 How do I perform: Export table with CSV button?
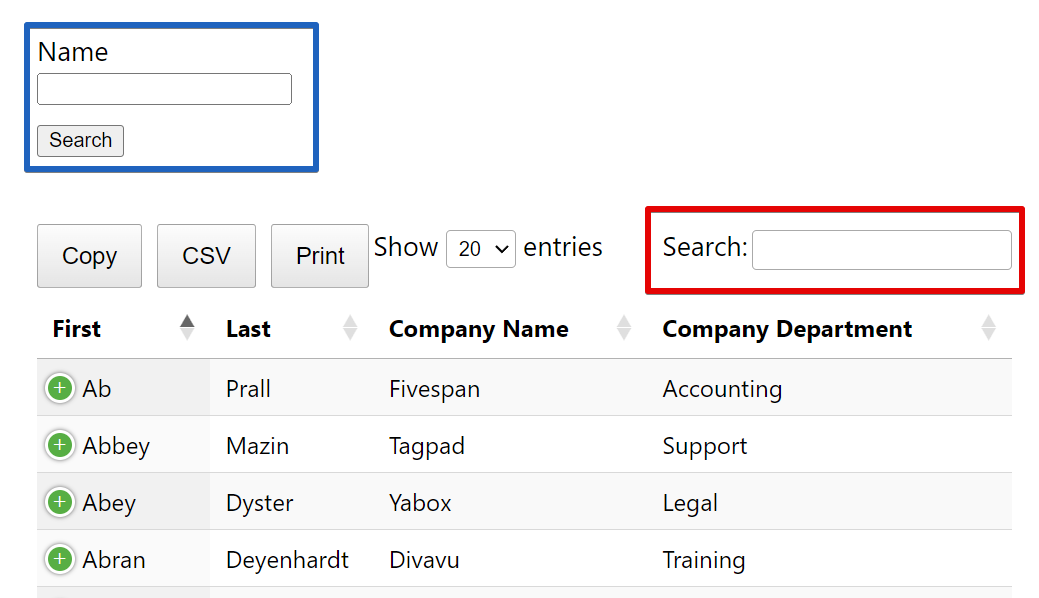coord(206,256)
